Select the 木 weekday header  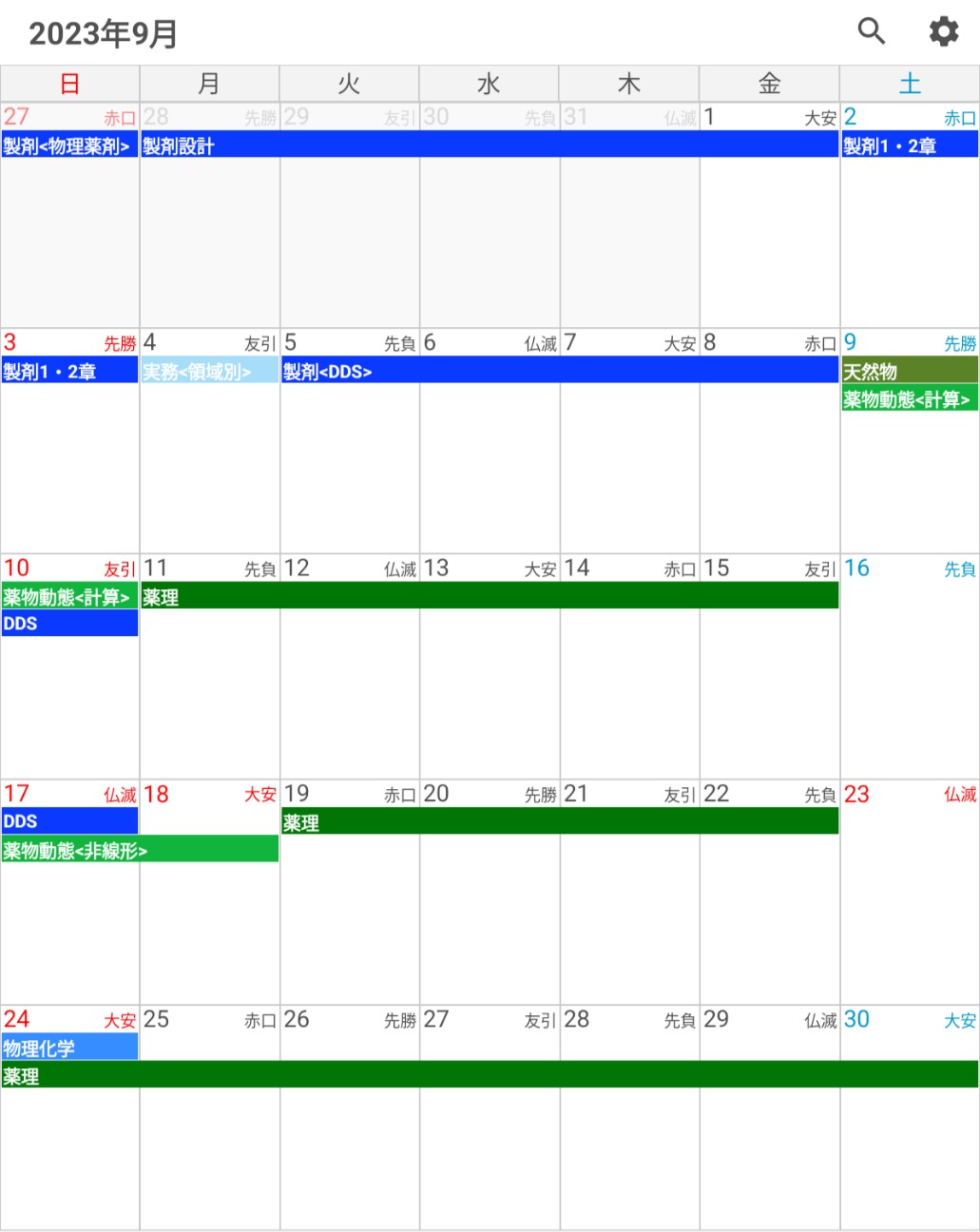[x=629, y=84]
